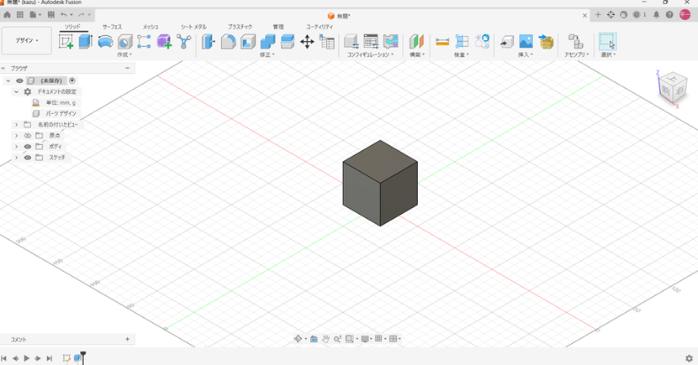The height and width of the screenshot is (365, 698).
Task: Select the Shell tool
Action: tap(248, 41)
